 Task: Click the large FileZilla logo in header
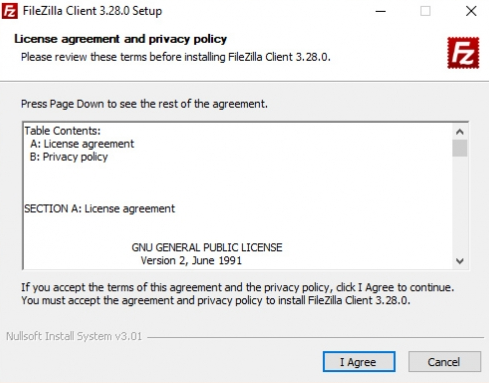pyautogui.click(x=463, y=53)
